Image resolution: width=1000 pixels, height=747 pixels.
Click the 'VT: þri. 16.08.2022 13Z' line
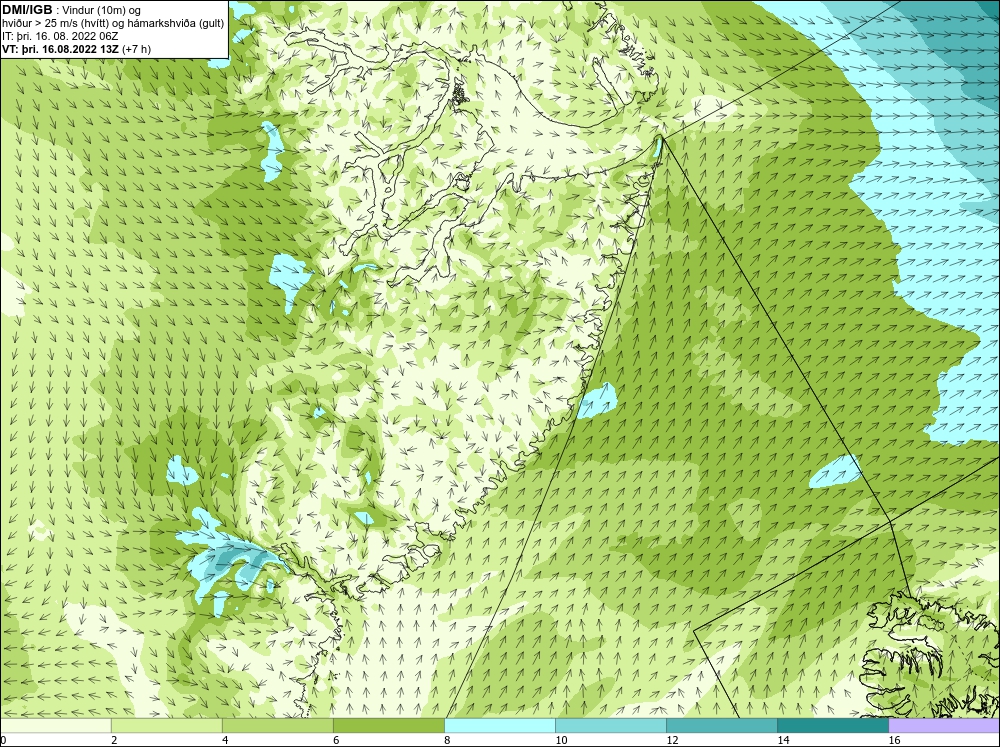click(x=77, y=49)
